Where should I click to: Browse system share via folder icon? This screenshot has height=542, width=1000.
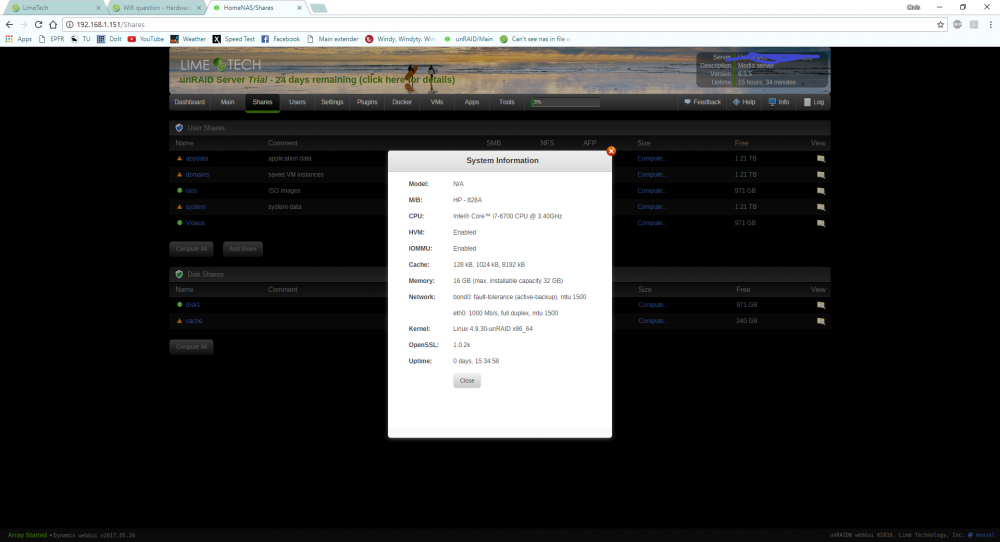tap(821, 207)
